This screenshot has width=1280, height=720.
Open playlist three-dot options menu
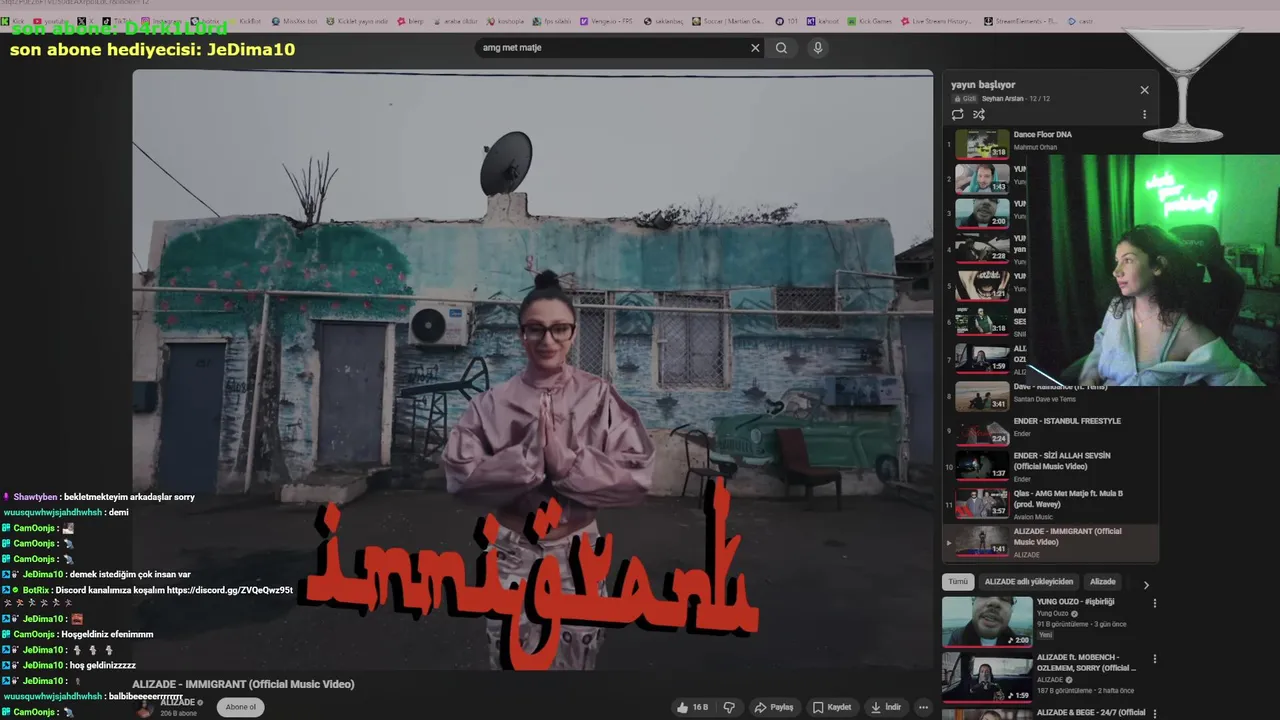(1145, 115)
